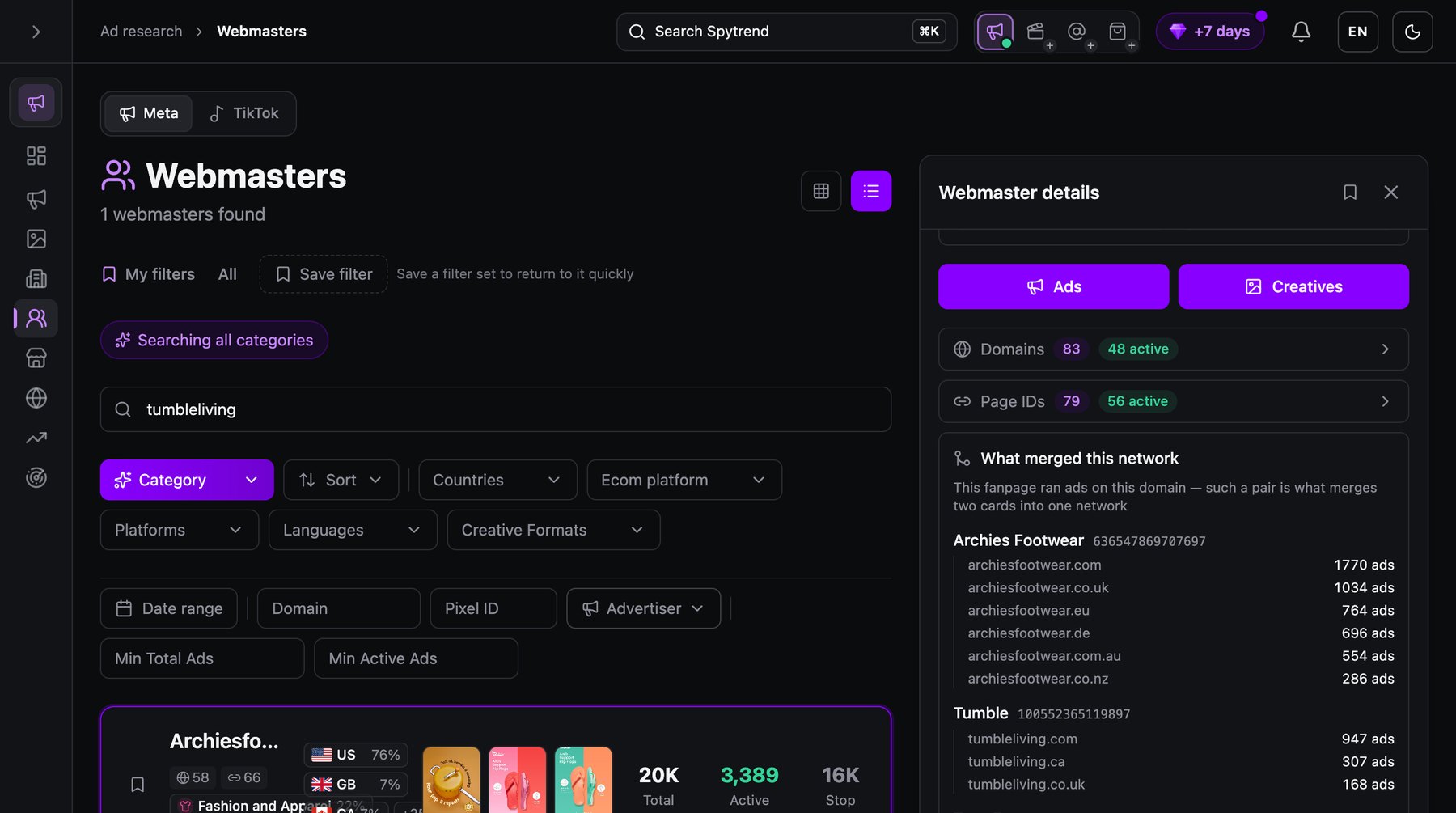Select the All filters tab

pos(227,274)
